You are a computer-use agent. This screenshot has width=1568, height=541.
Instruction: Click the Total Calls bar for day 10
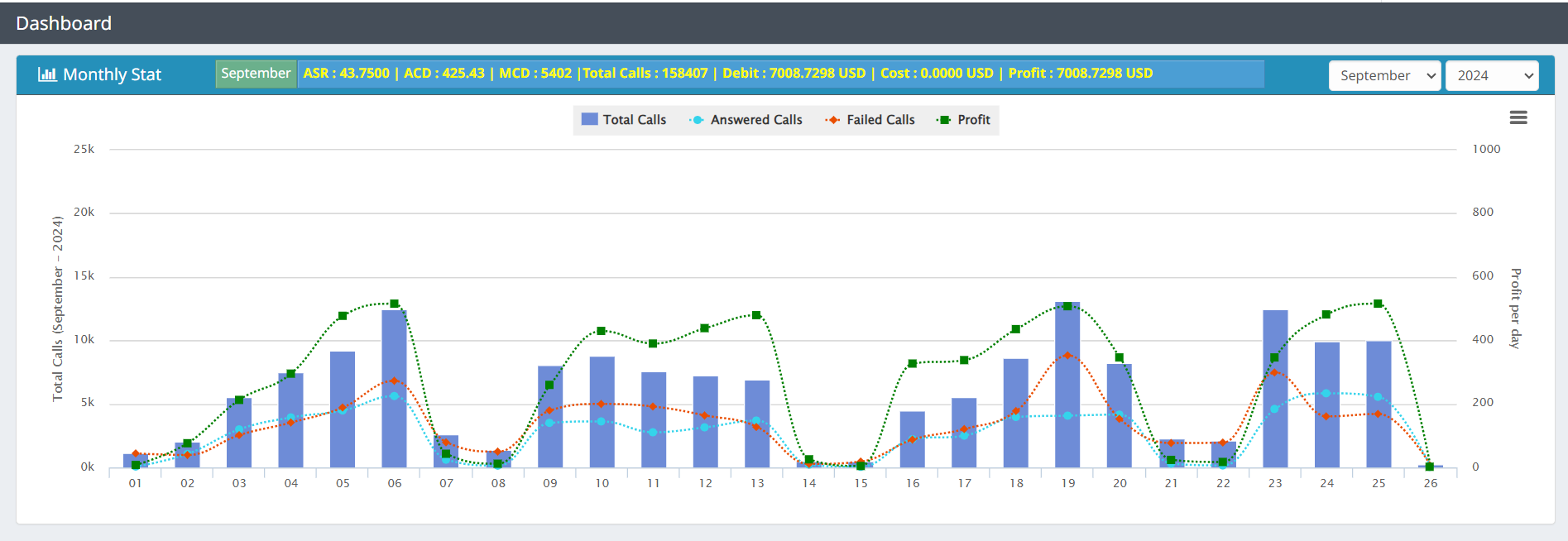(602, 412)
